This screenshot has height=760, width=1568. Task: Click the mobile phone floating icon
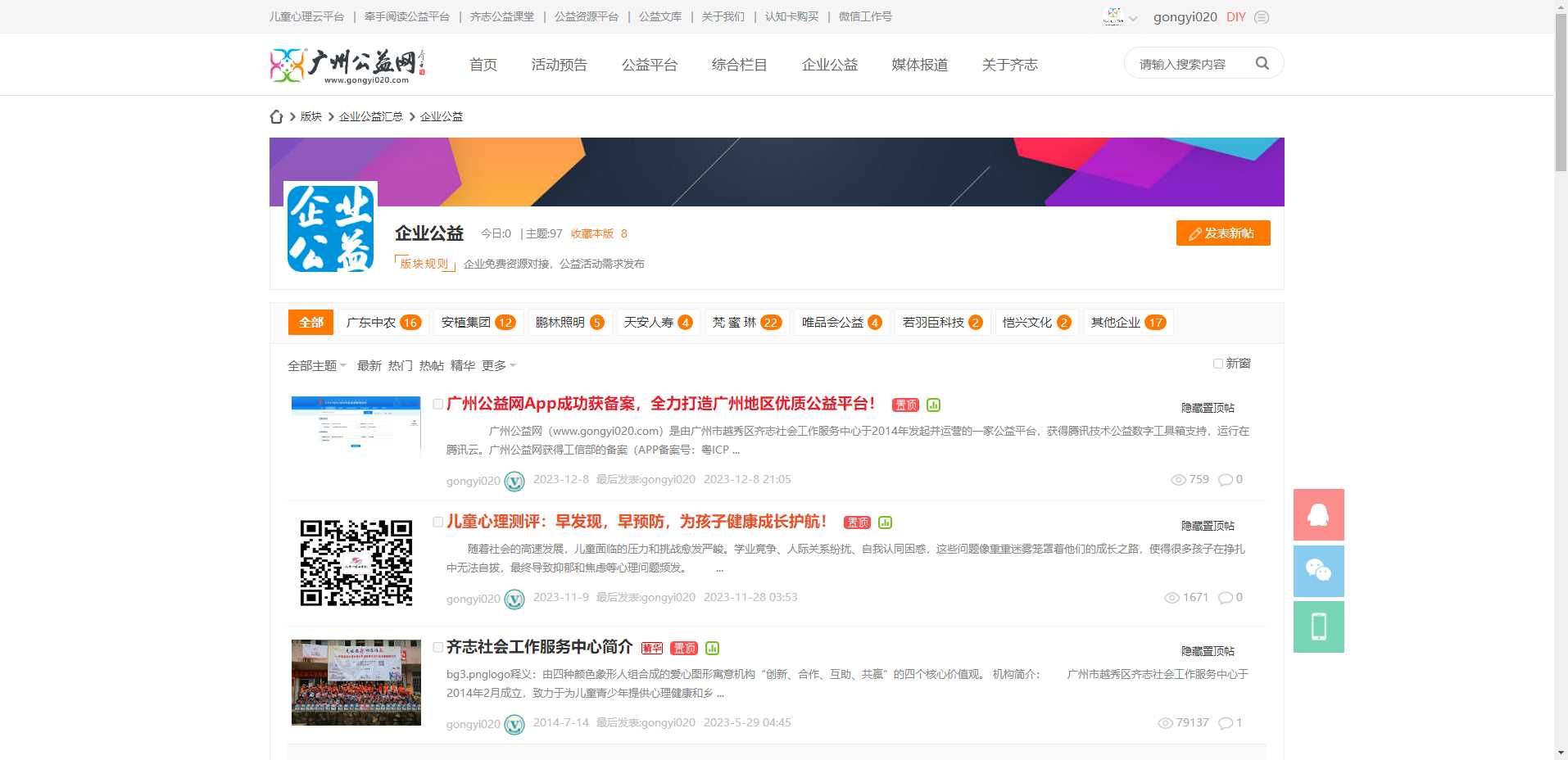click(x=1318, y=627)
